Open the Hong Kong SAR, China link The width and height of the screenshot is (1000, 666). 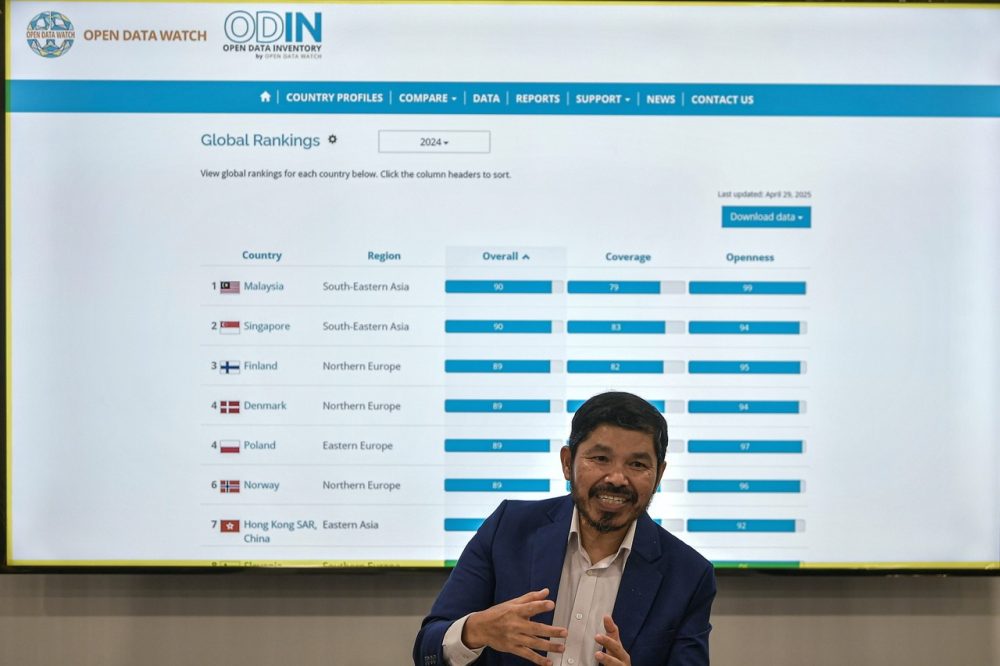tap(280, 531)
